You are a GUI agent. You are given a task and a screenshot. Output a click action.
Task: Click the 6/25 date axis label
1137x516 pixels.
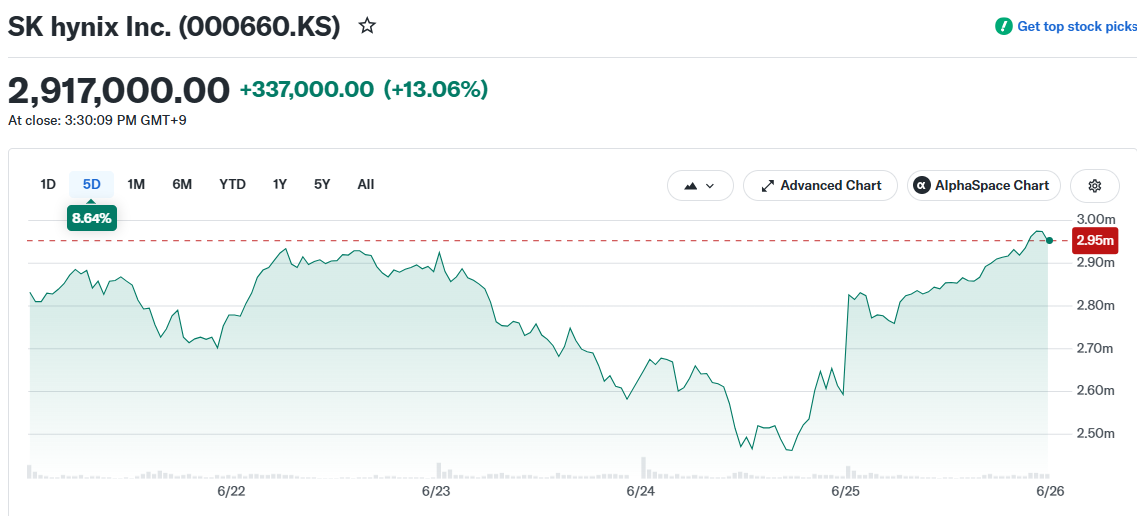point(845,491)
